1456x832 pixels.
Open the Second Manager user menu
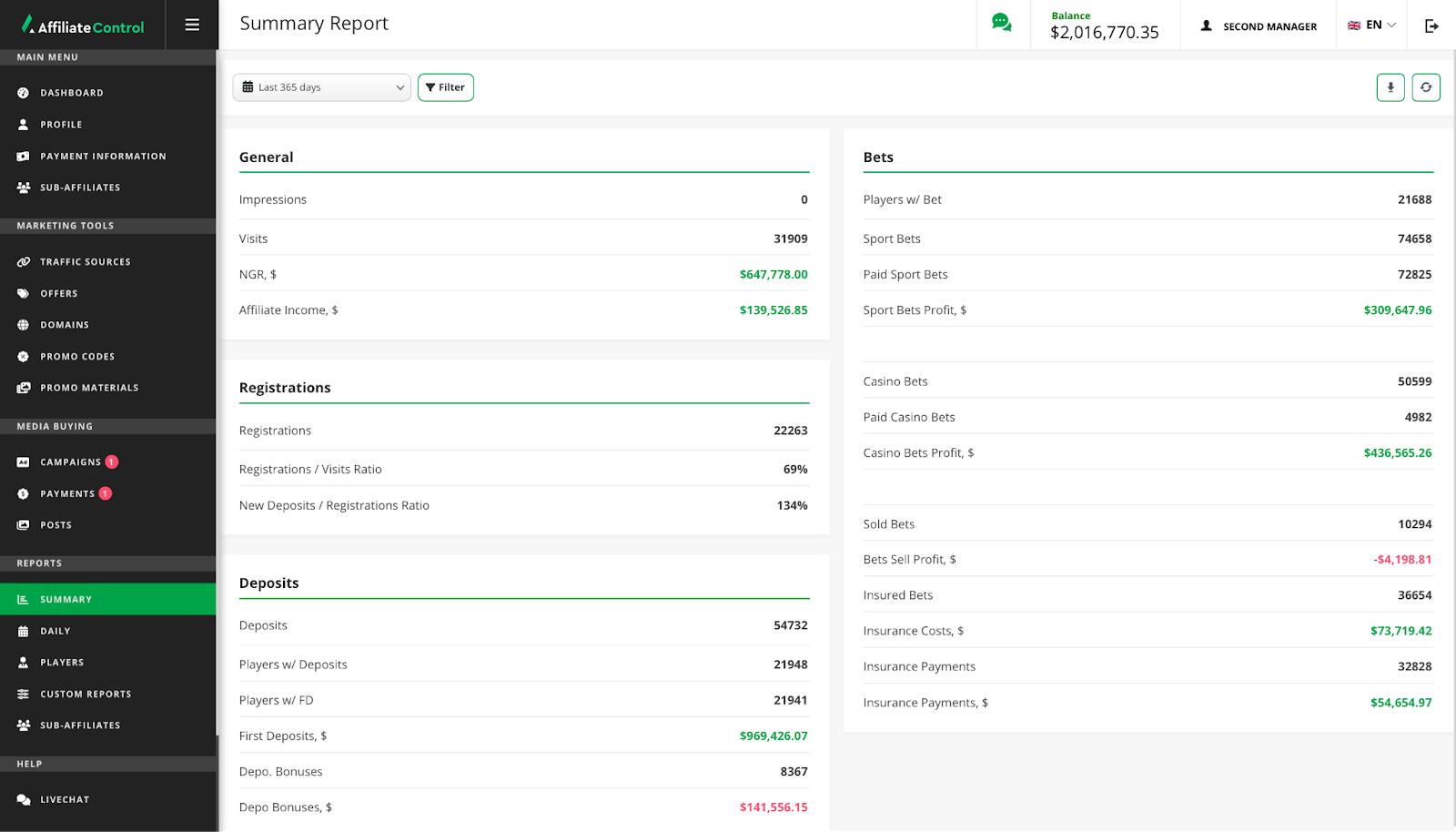tap(1259, 26)
